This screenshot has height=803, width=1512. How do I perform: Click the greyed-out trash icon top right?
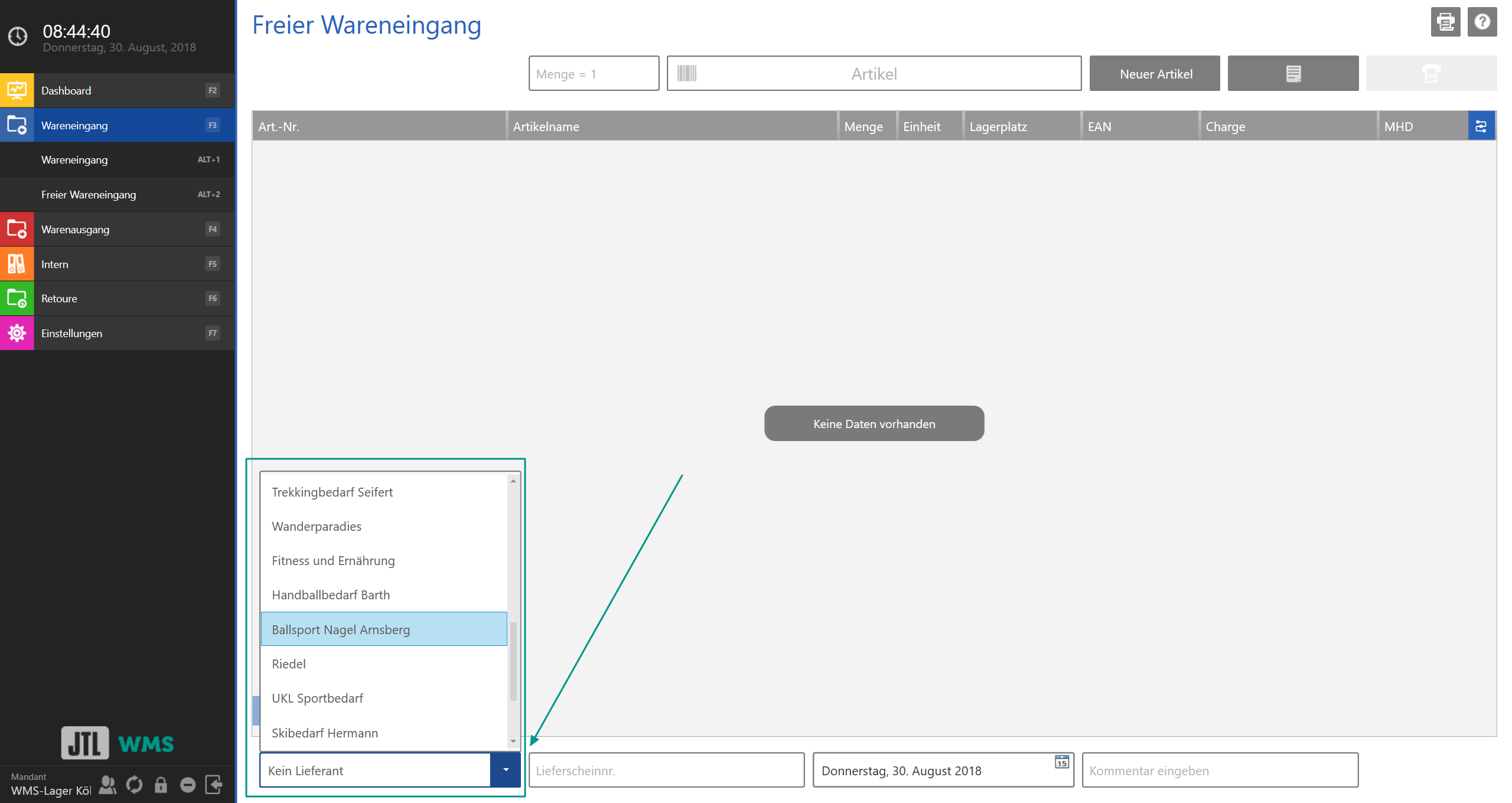[1432, 73]
